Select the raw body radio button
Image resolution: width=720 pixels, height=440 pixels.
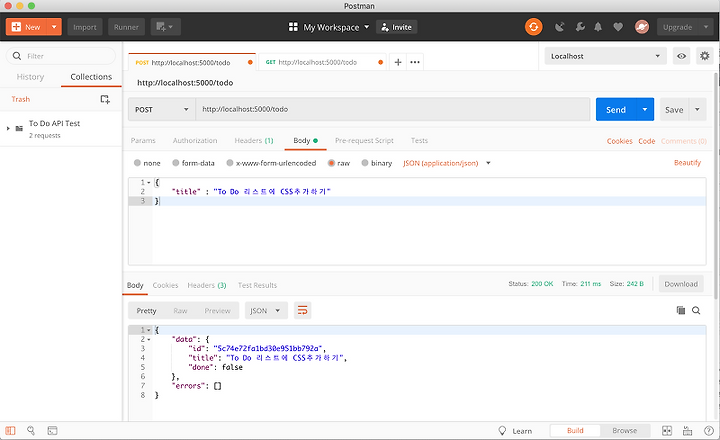point(331,163)
